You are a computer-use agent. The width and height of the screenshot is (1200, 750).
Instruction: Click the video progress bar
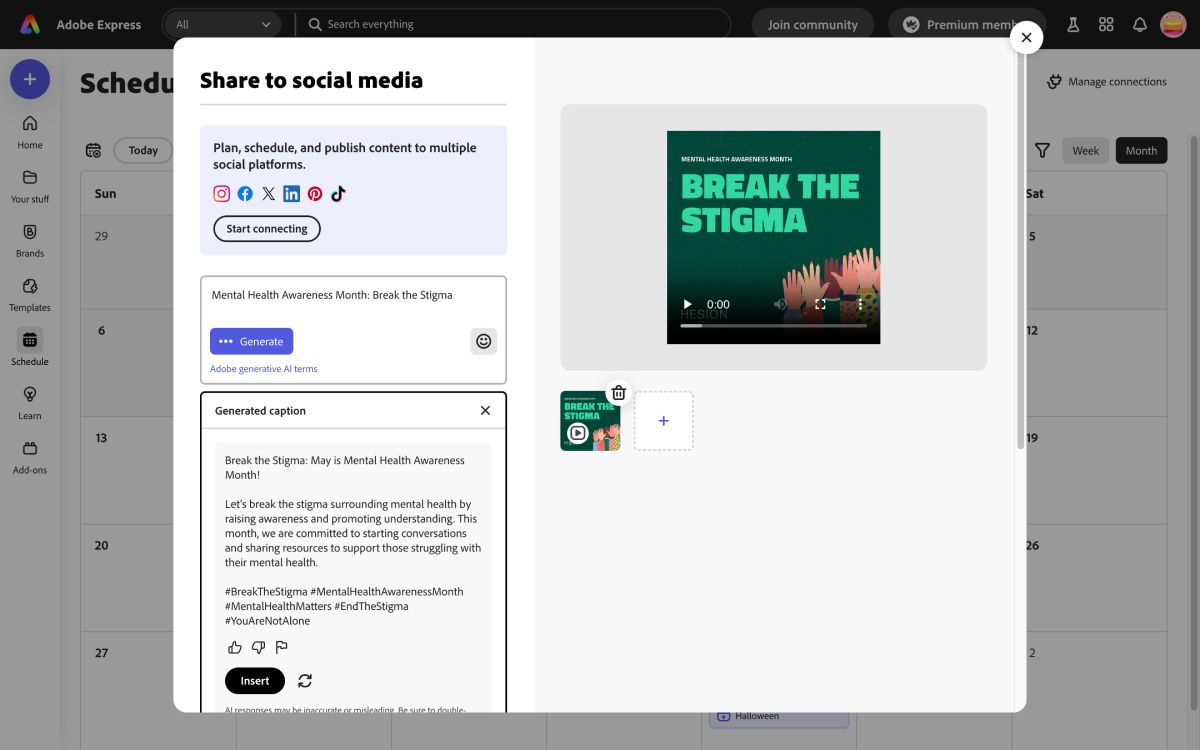pyautogui.click(x=774, y=325)
